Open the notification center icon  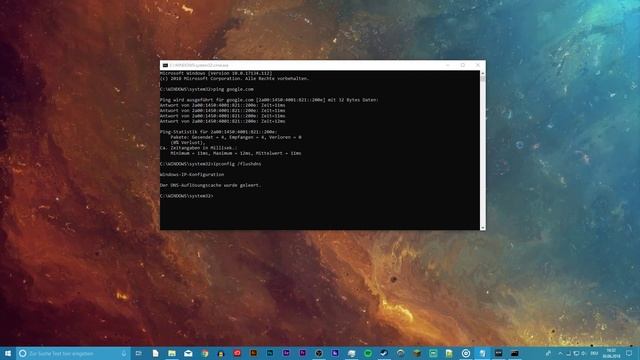click(x=629, y=353)
